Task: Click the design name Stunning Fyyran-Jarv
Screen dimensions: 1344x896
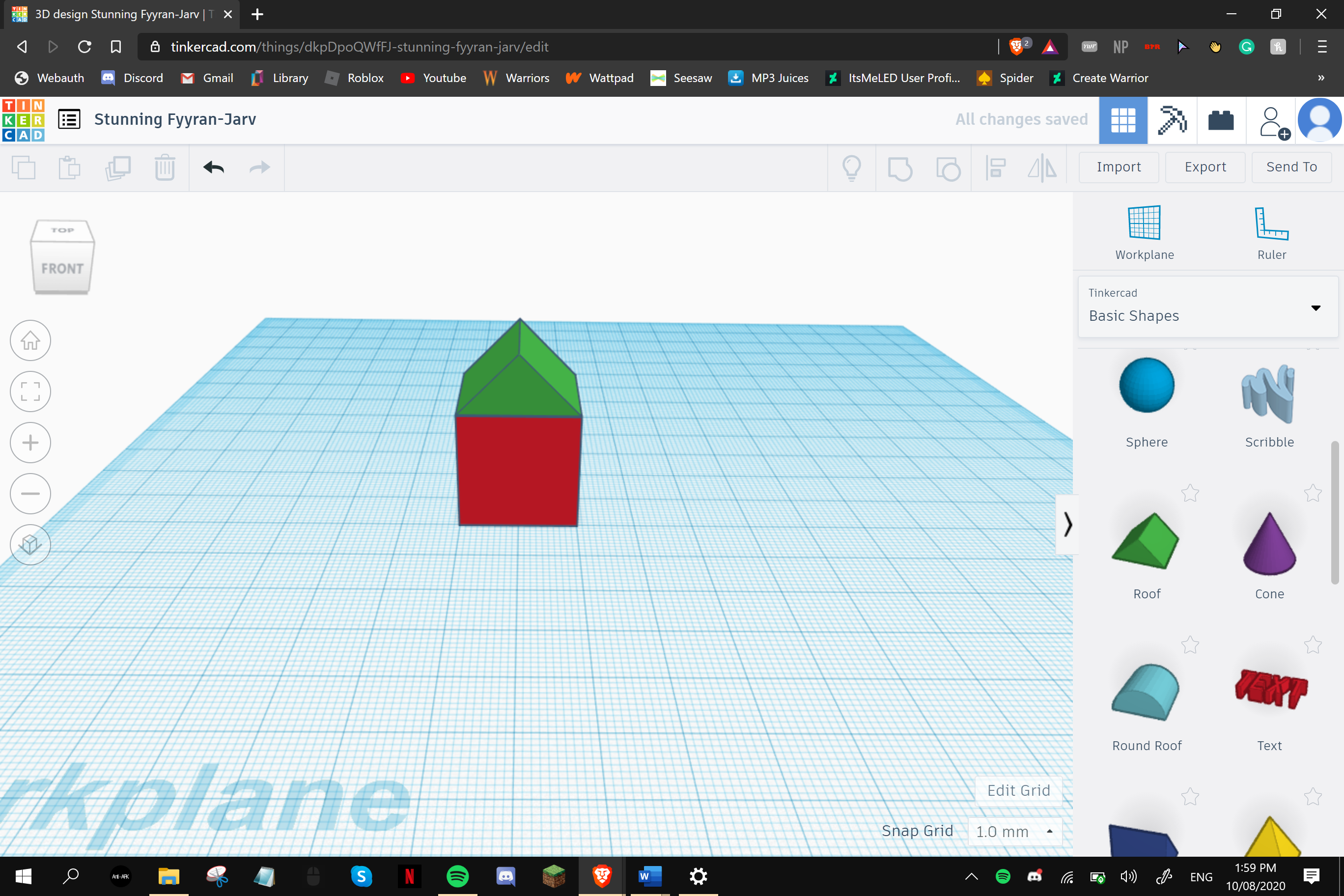Action: 175,119
